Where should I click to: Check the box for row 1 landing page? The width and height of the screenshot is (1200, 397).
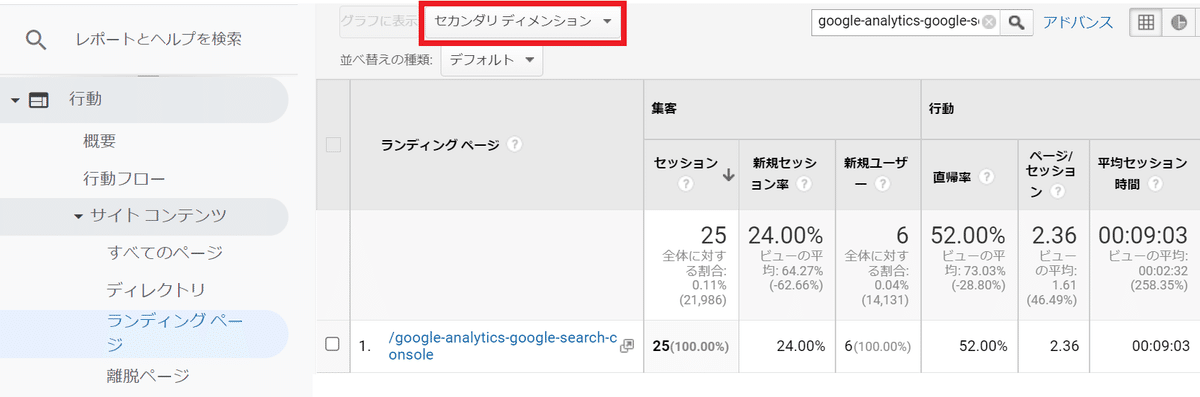point(333,345)
